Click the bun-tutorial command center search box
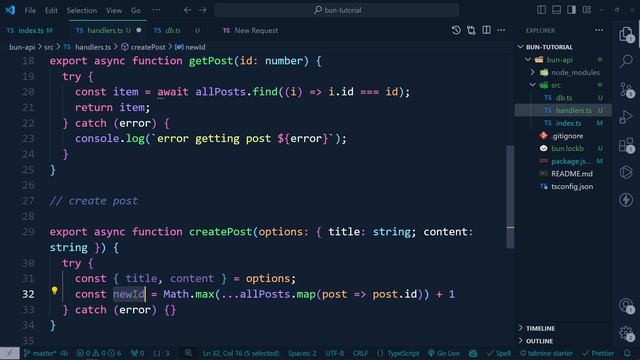This screenshot has height=360, width=640. click(x=337, y=10)
